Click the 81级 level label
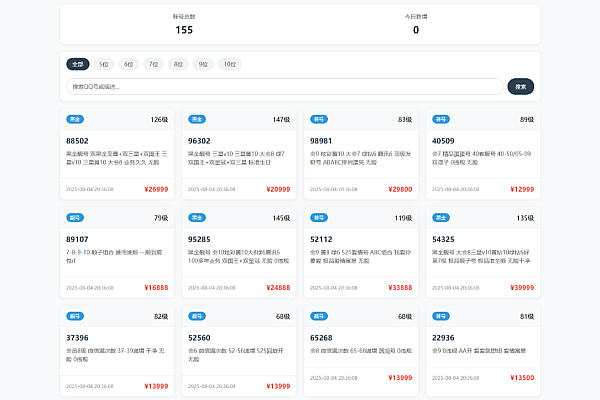The height and width of the screenshot is (400, 600). coord(527,317)
